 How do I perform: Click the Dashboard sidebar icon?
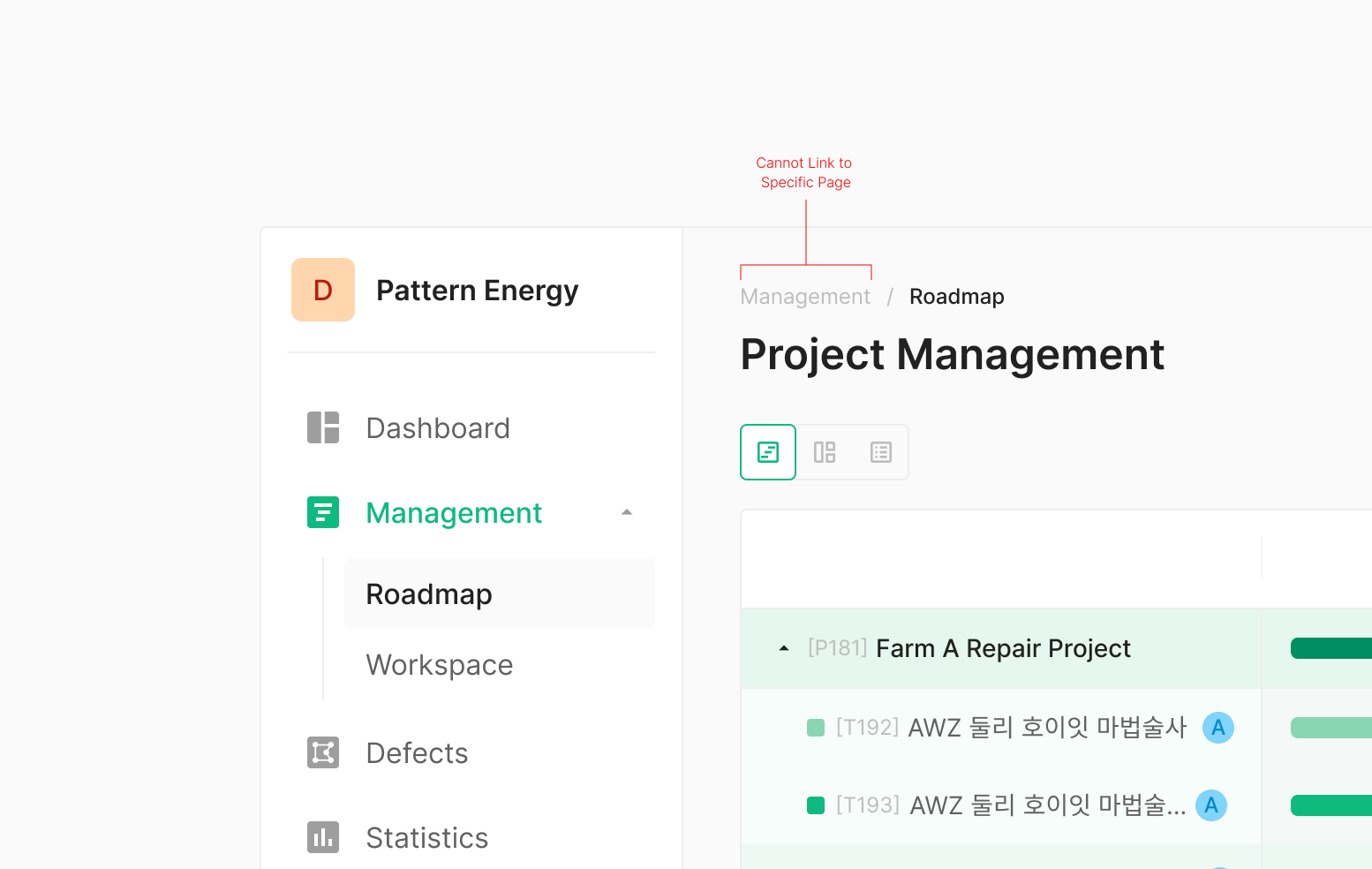[323, 427]
